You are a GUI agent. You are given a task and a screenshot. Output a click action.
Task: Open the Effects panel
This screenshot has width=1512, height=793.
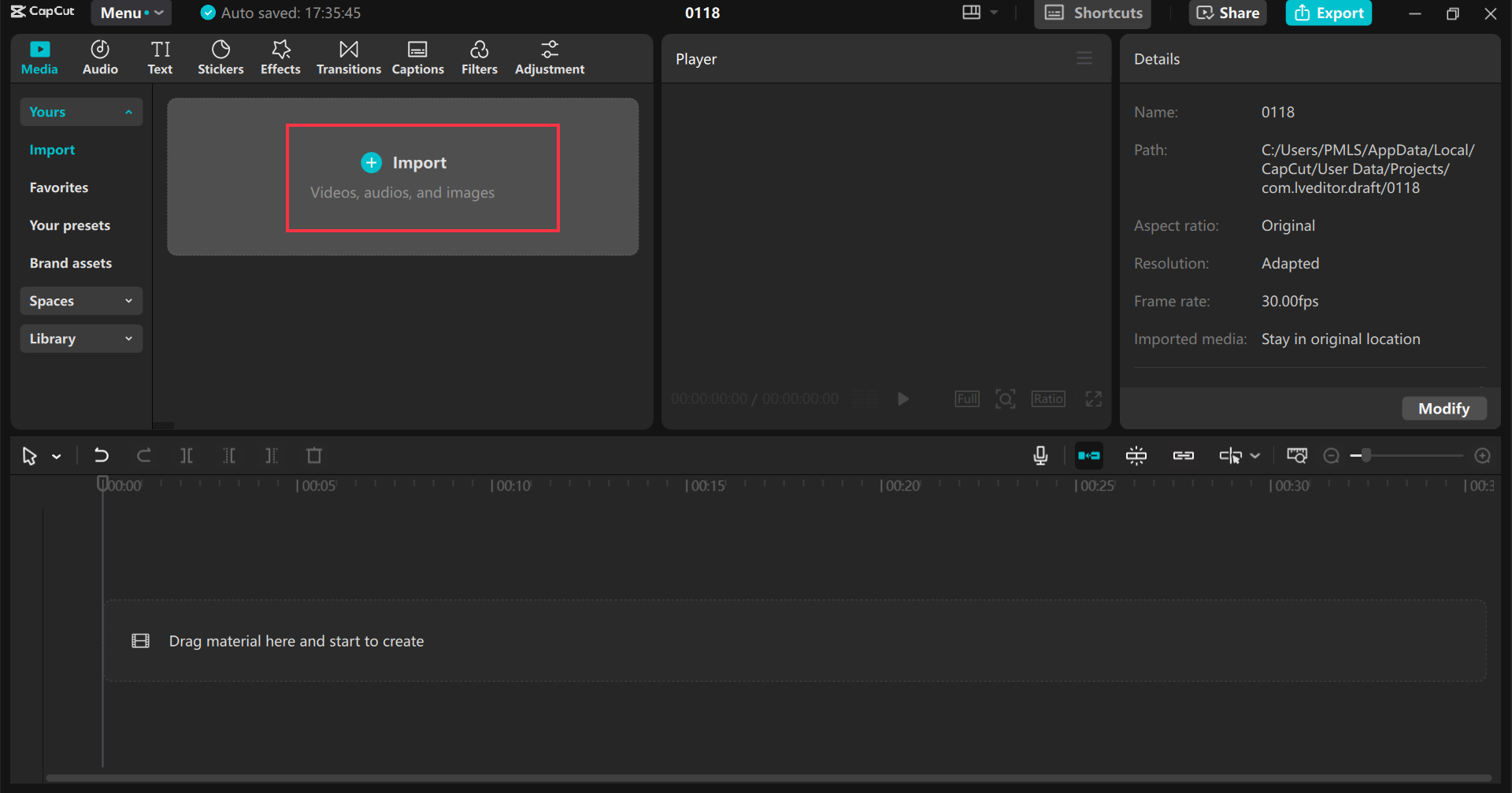tap(280, 57)
